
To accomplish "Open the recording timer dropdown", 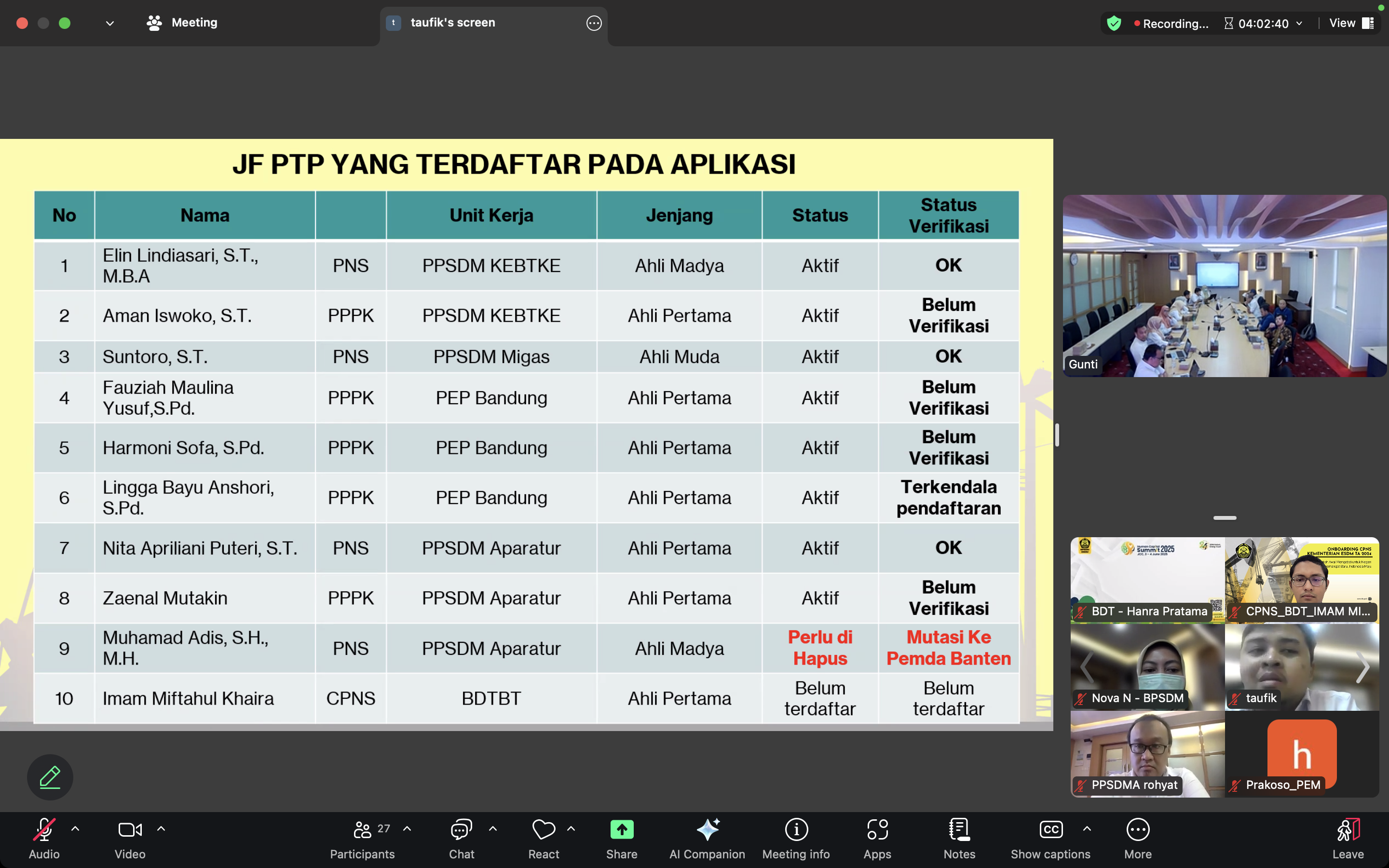I will point(1299,23).
